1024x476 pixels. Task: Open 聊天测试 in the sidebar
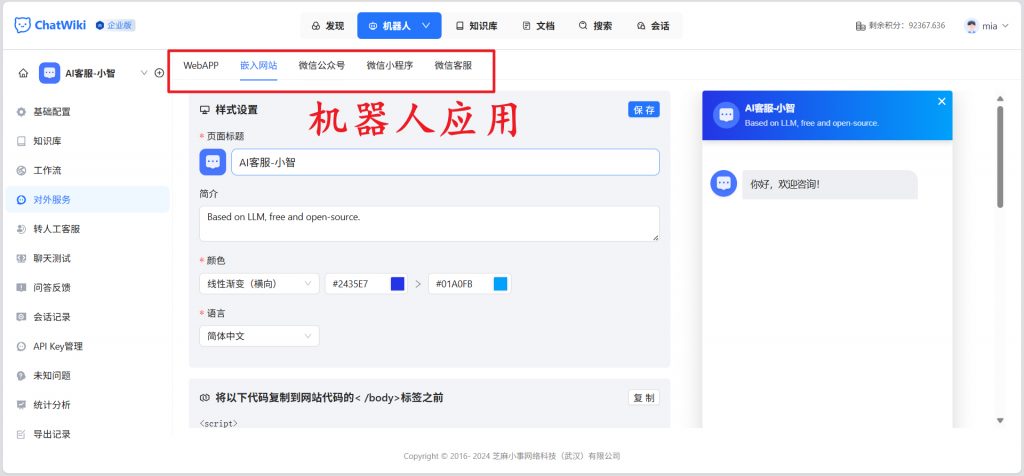(51, 258)
